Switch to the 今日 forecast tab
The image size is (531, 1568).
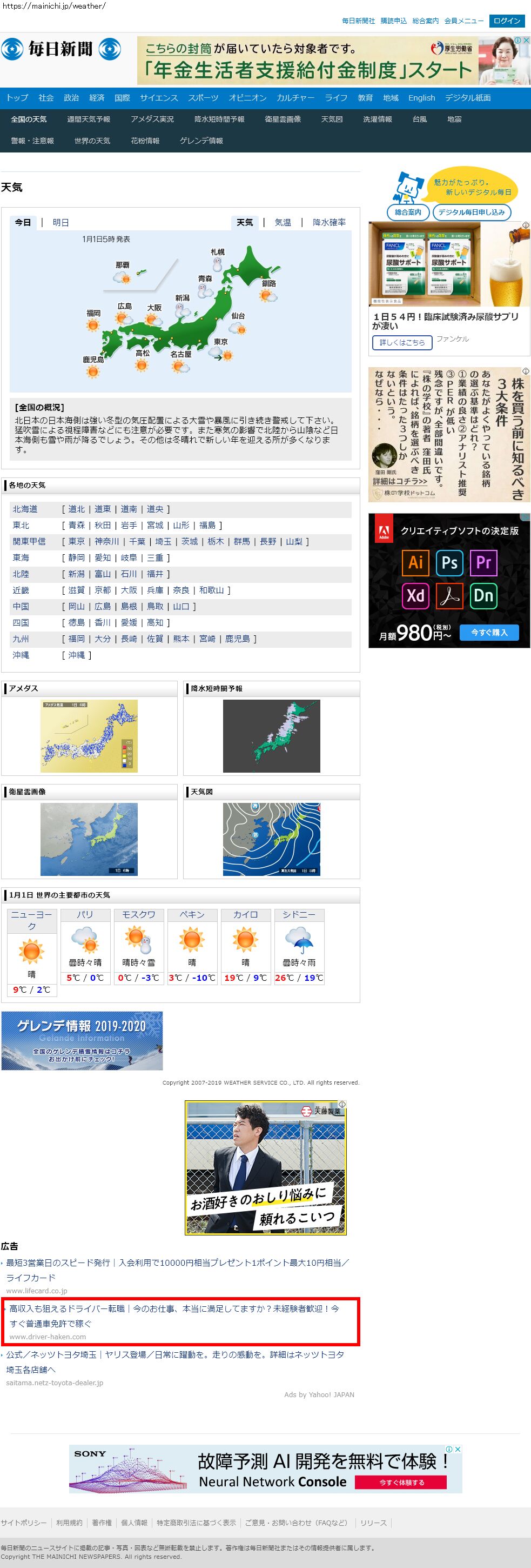23,222
